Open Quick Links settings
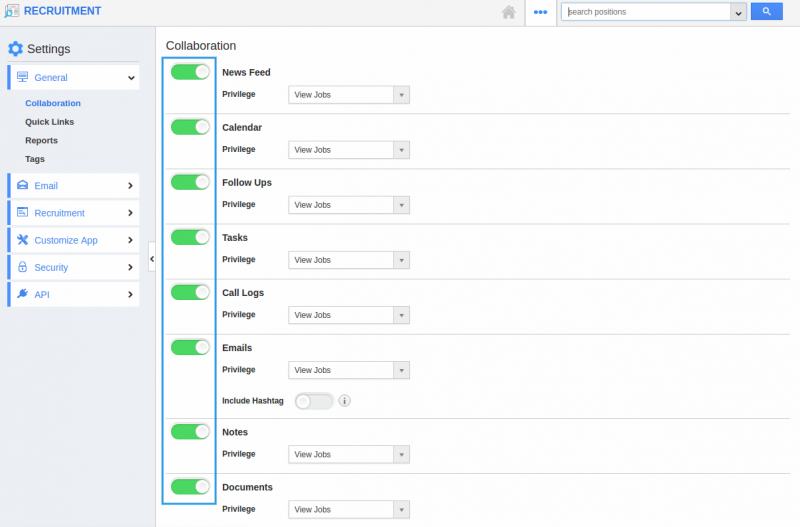The width and height of the screenshot is (800, 527). click(x=49, y=122)
